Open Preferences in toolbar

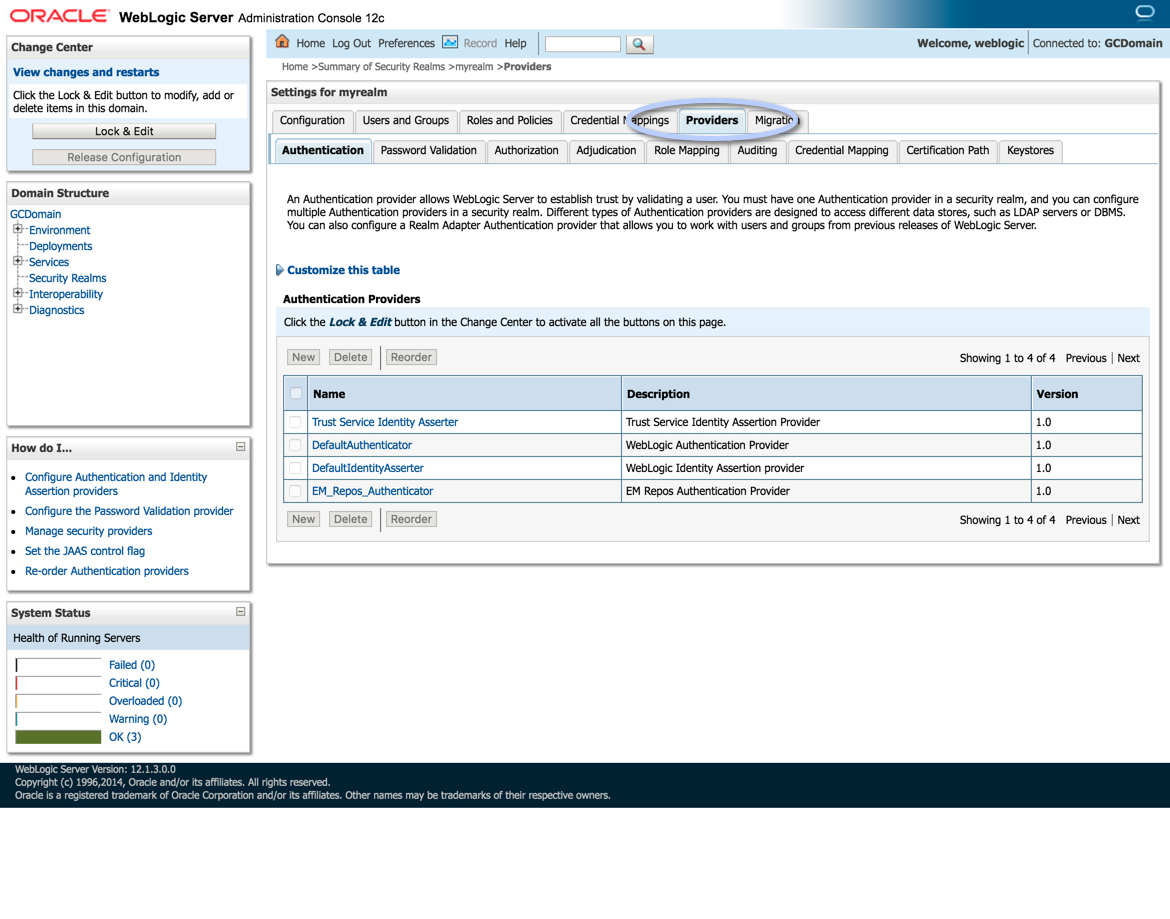(x=406, y=43)
